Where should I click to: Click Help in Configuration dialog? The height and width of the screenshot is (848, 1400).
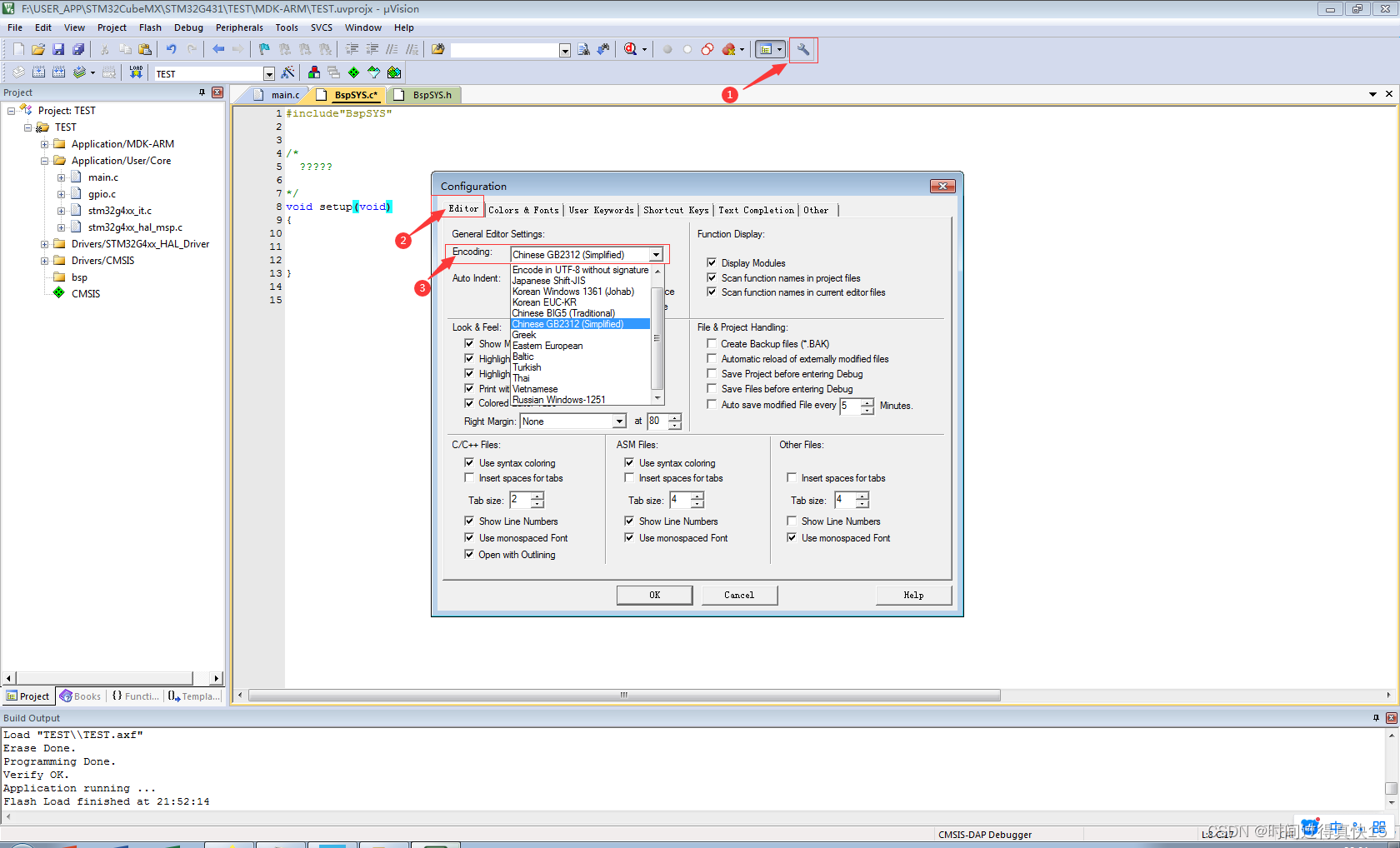coord(913,595)
